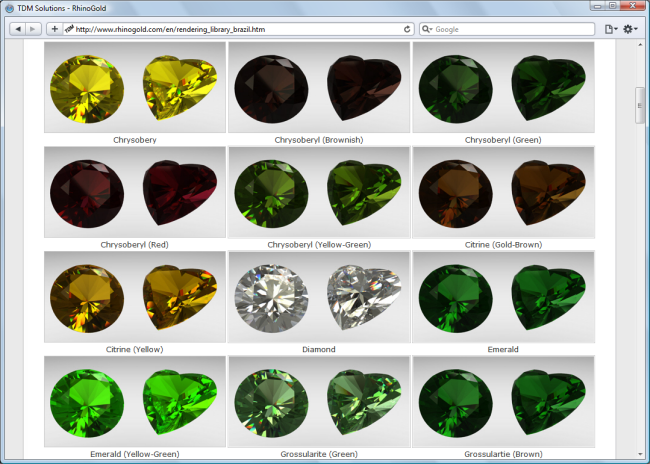This screenshot has width=650, height=464.
Task: Click the 'Chrysoberyl (Red)' caption
Action: click(135, 245)
